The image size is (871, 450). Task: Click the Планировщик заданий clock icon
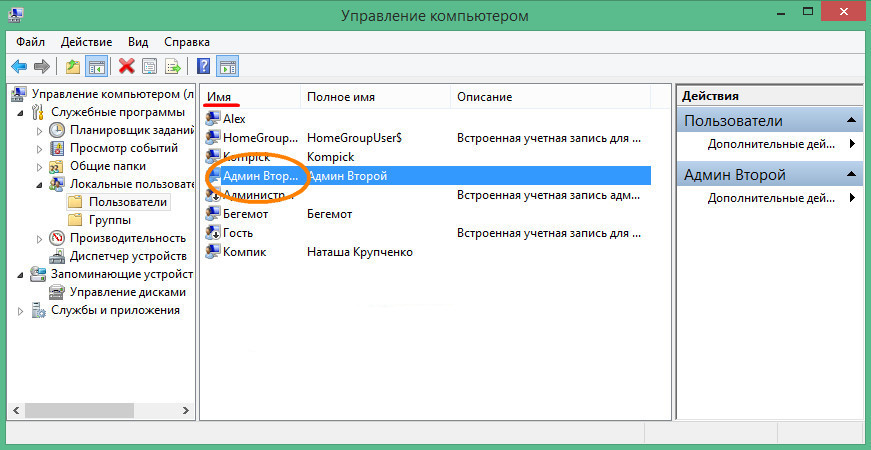(57, 131)
